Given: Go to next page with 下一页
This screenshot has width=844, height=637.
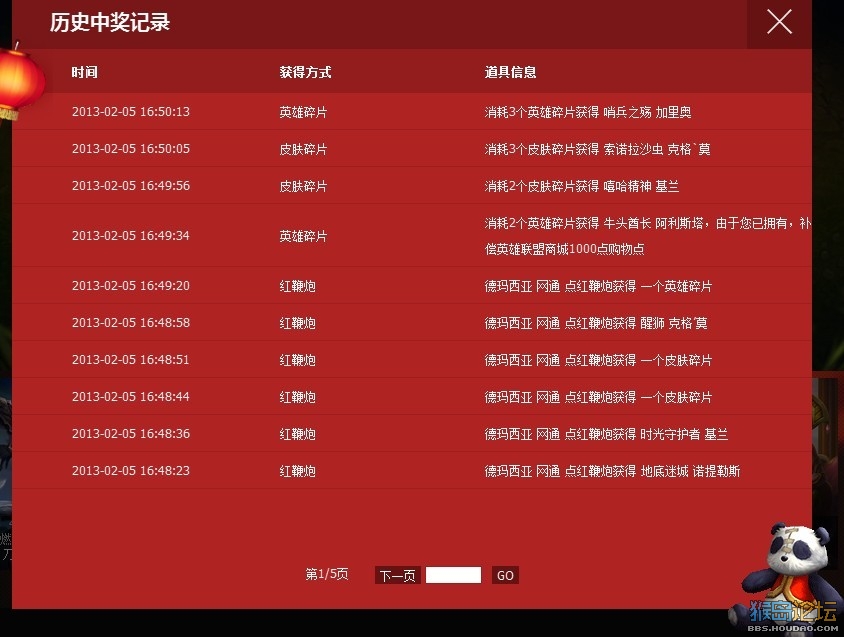Looking at the screenshot, I should click(397, 575).
